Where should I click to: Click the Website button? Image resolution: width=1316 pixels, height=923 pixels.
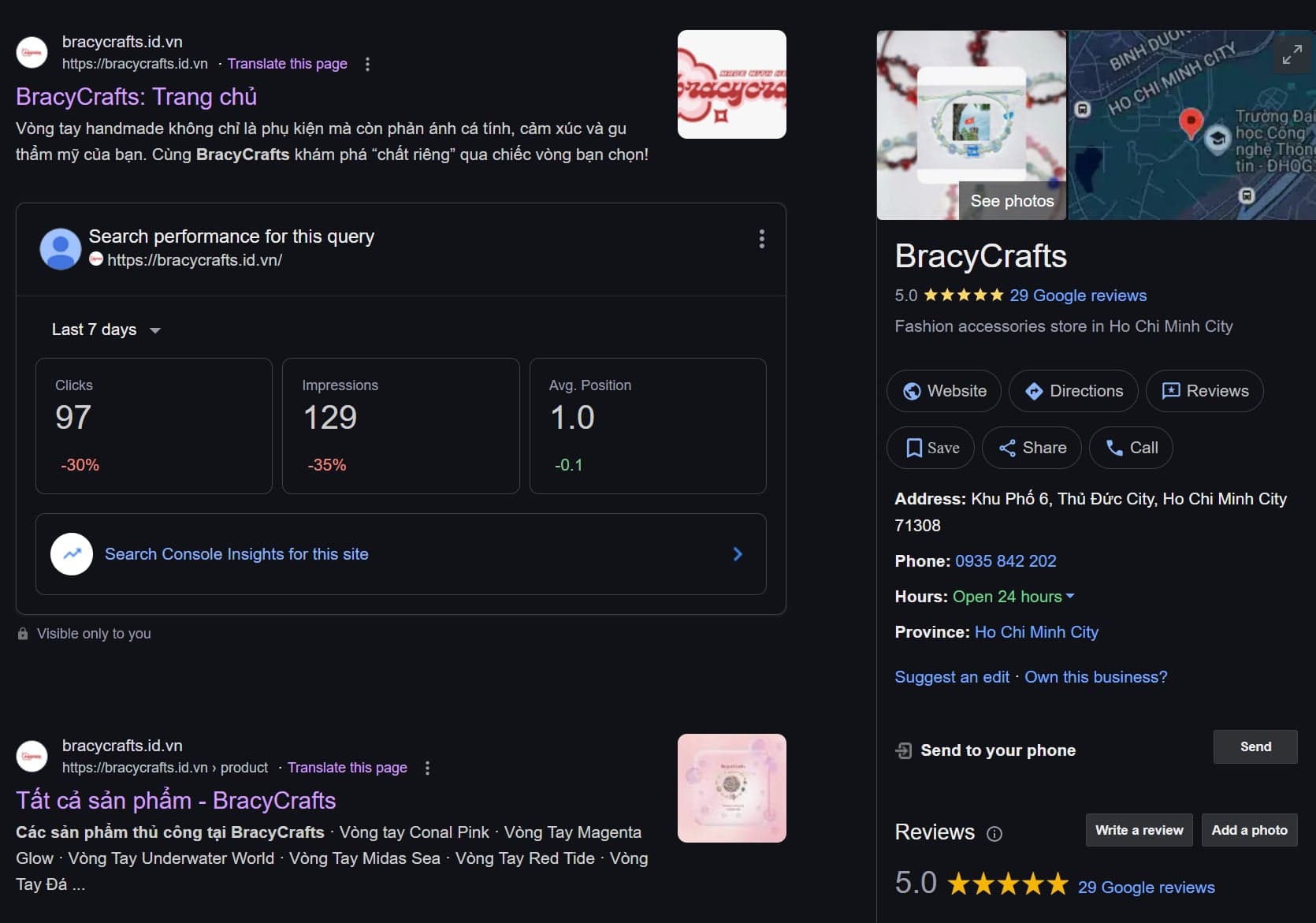point(944,391)
